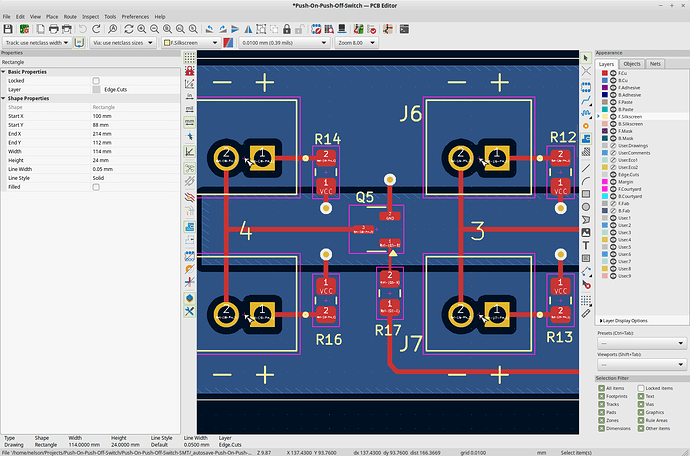Toggle the Locked checkbox in Basic Properties

point(96,81)
